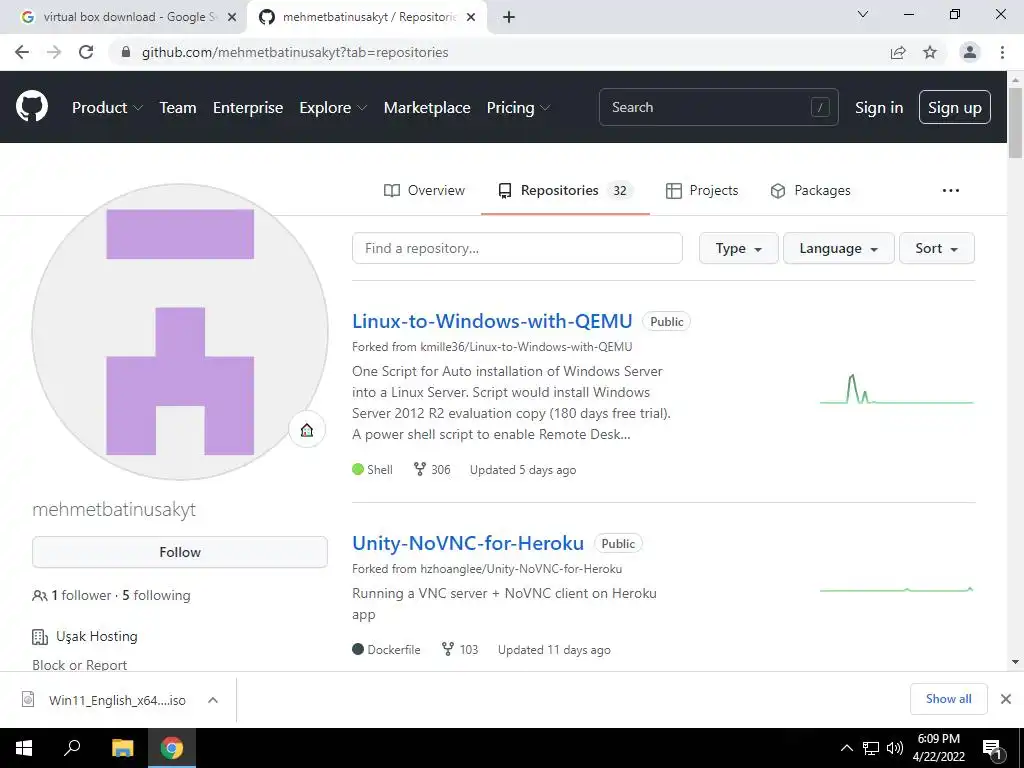Open the Type filter dropdown
The image size is (1024, 768).
coord(739,248)
